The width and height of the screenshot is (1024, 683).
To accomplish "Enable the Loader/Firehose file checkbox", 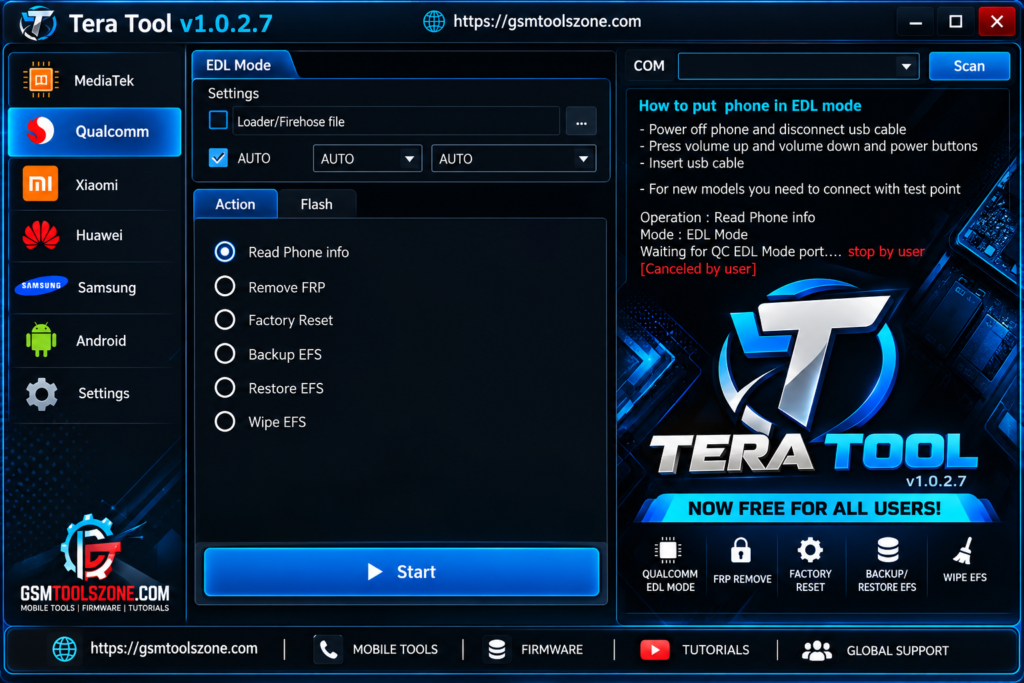I will (x=218, y=120).
